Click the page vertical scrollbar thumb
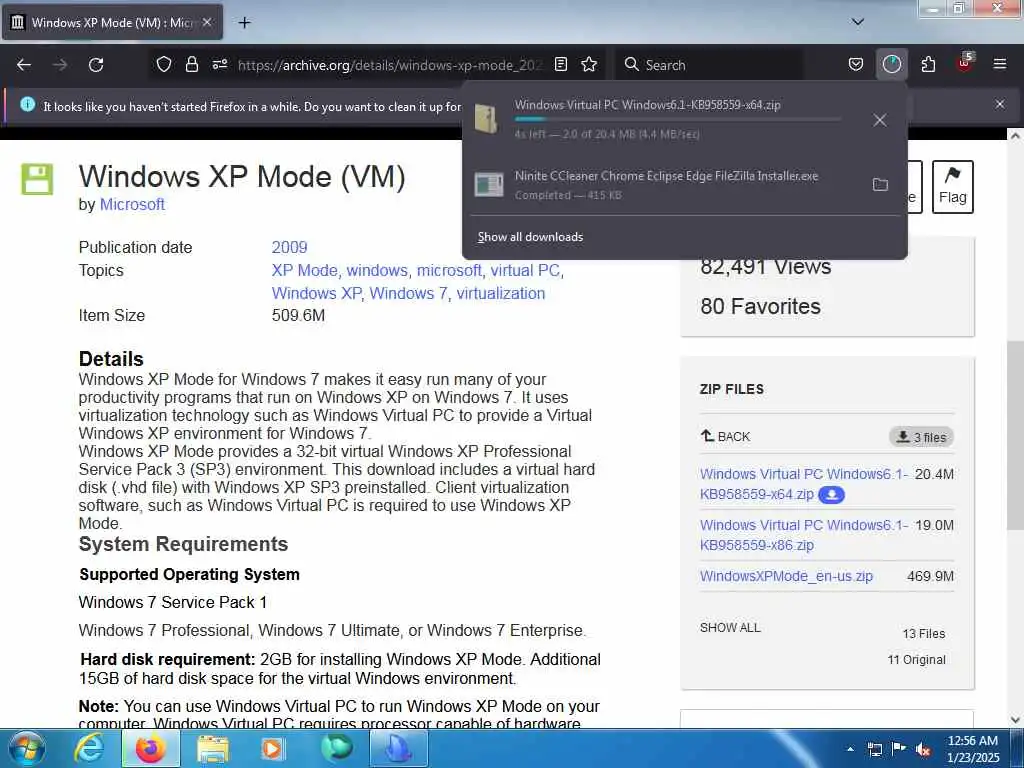The image size is (1024, 768). 1015,434
